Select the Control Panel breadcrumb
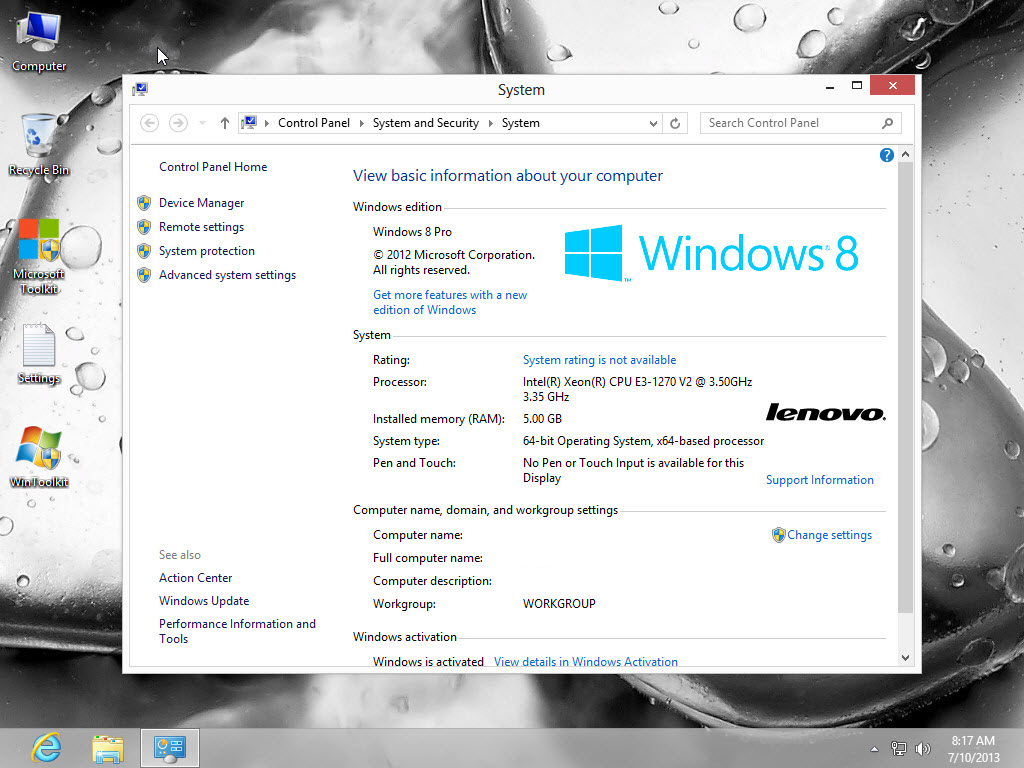Viewport: 1024px width, 768px height. point(313,123)
